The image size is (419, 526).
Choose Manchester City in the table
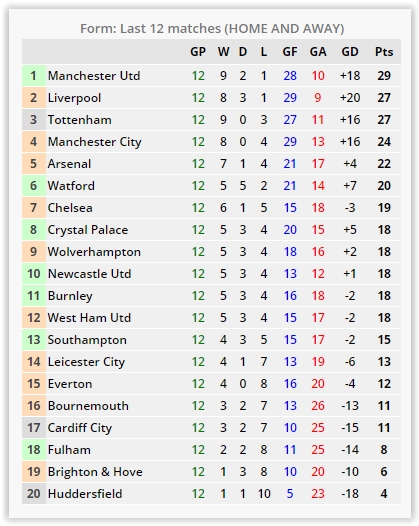tap(95, 142)
